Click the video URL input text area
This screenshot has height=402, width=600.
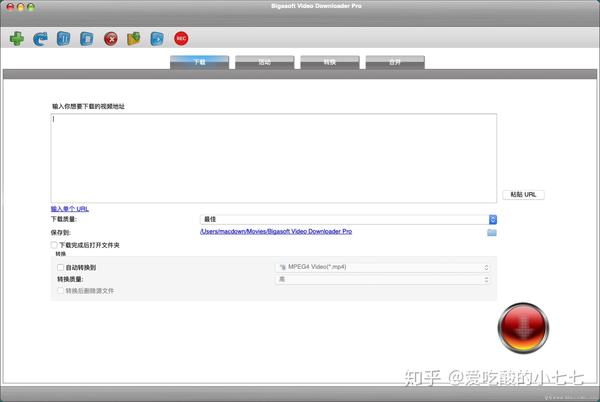pyautogui.click(x=274, y=158)
